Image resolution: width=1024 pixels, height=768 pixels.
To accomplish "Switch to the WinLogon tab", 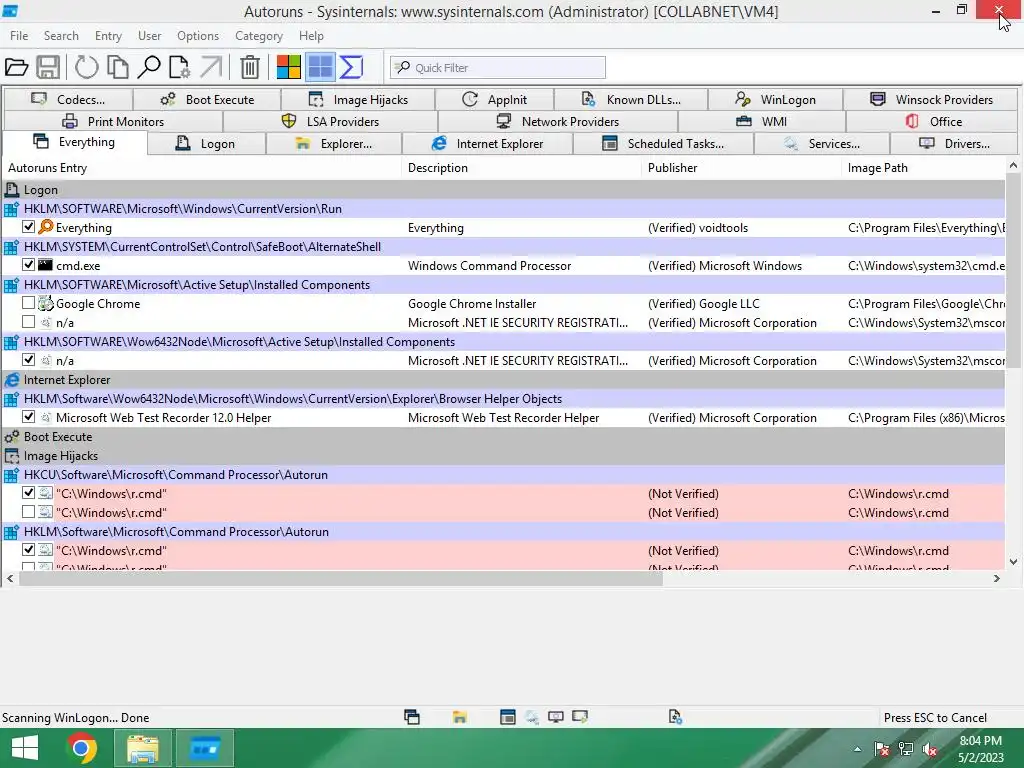I will (775, 99).
